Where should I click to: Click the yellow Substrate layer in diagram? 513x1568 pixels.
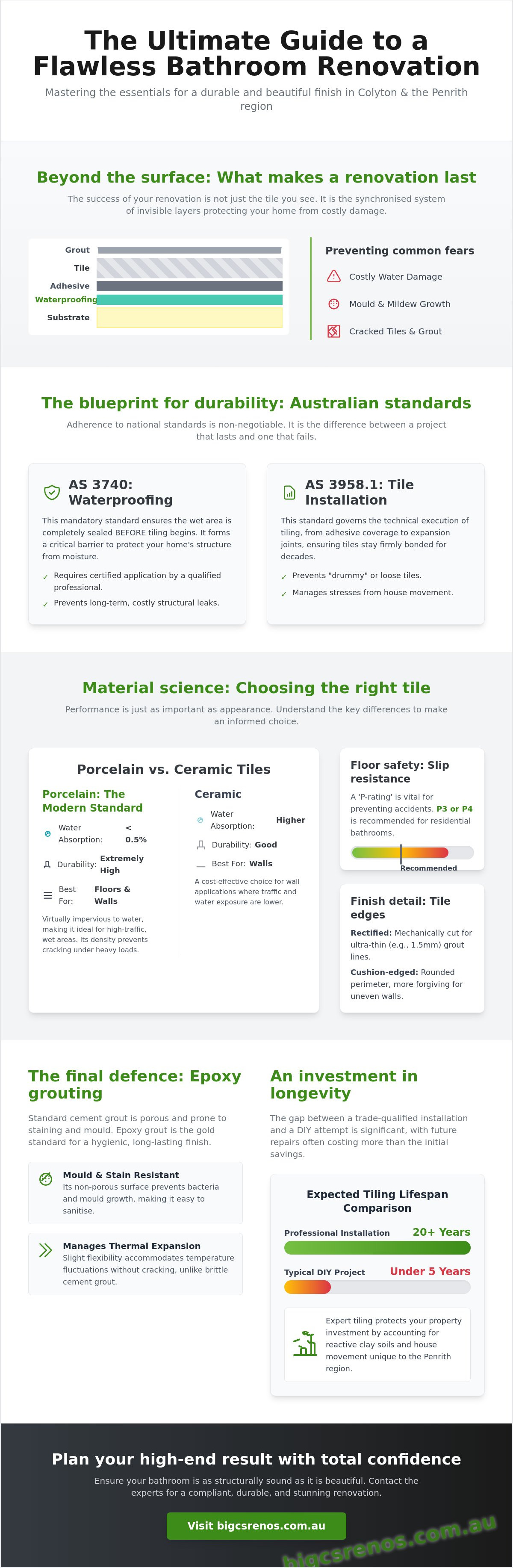(189, 318)
